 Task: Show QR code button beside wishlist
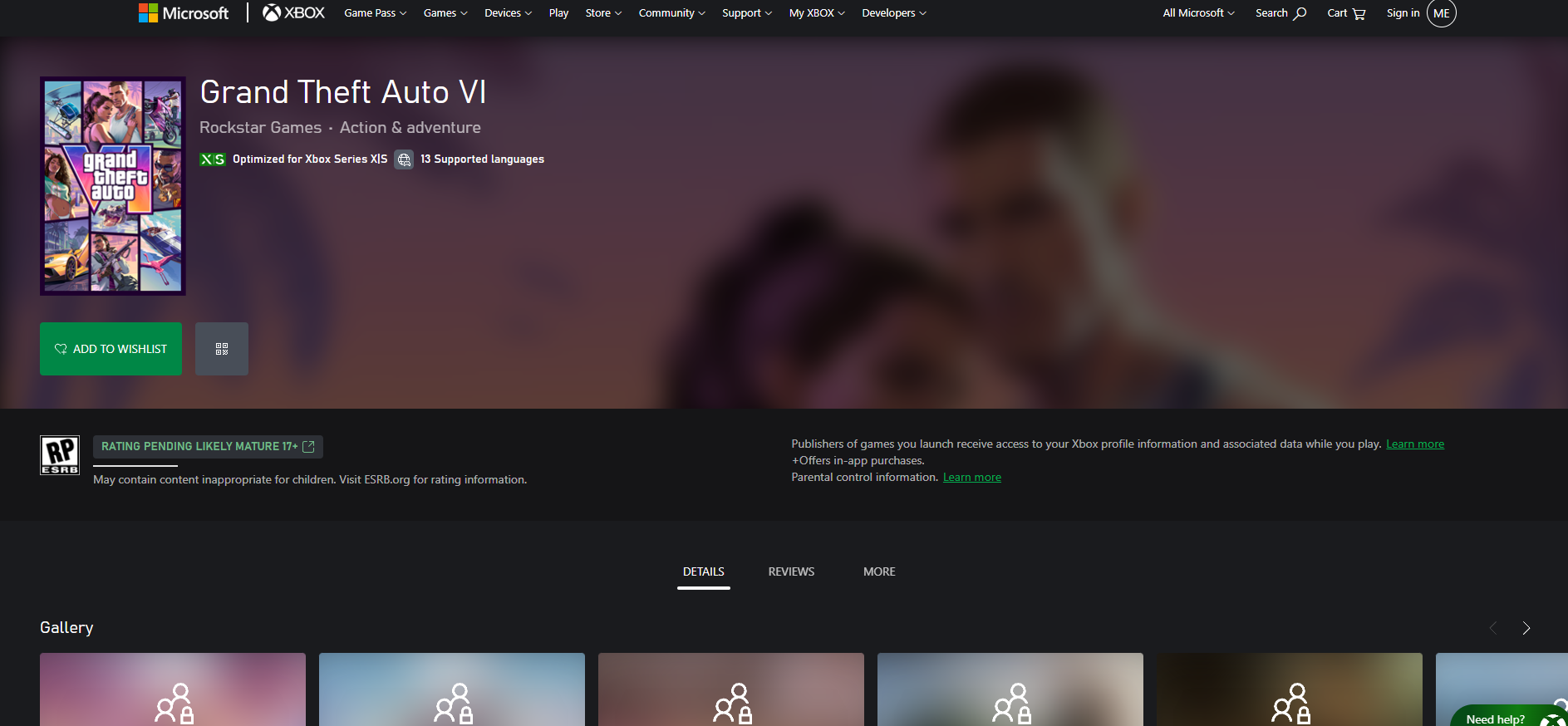pyautogui.click(x=222, y=349)
